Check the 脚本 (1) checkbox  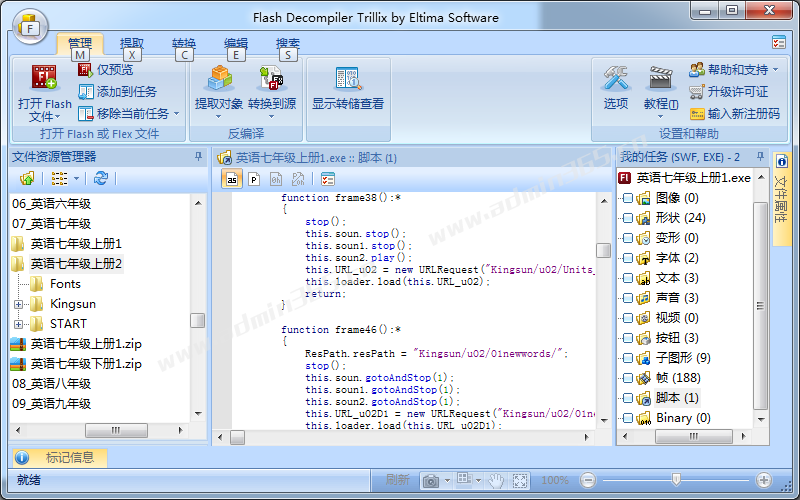click(x=628, y=398)
